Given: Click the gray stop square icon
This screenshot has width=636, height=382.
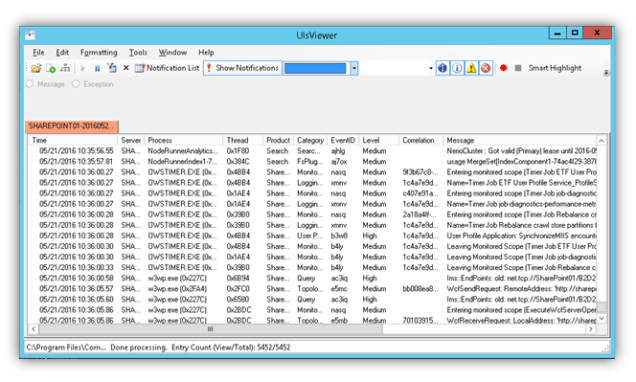Looking at the screenshot, I should 518,68.
